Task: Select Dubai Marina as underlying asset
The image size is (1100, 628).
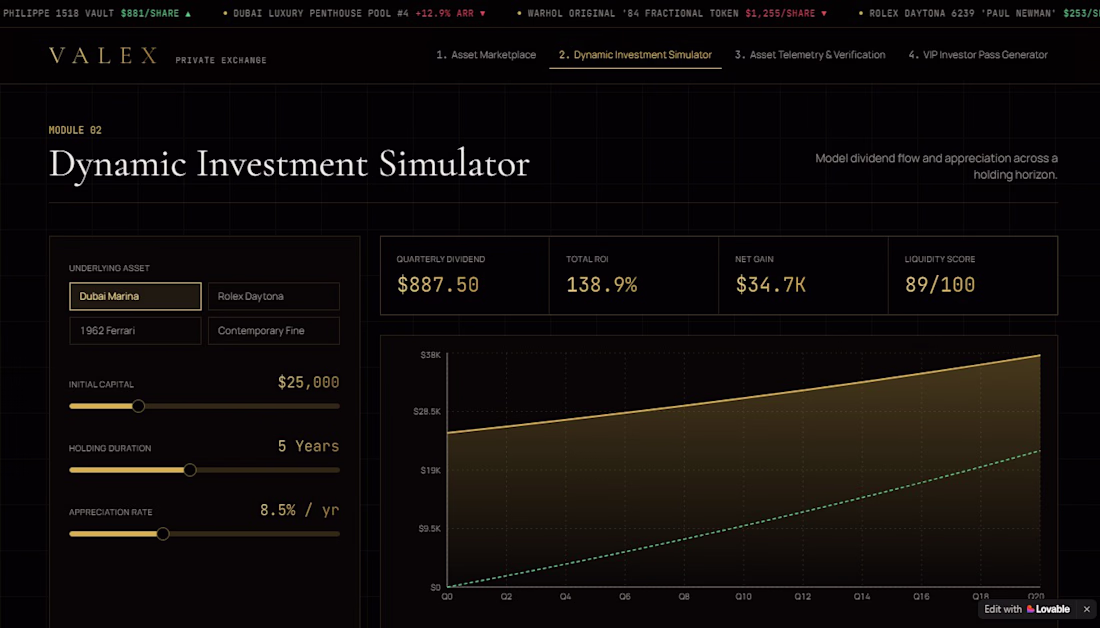Action: pyautogui.click(x=135, y=296)
